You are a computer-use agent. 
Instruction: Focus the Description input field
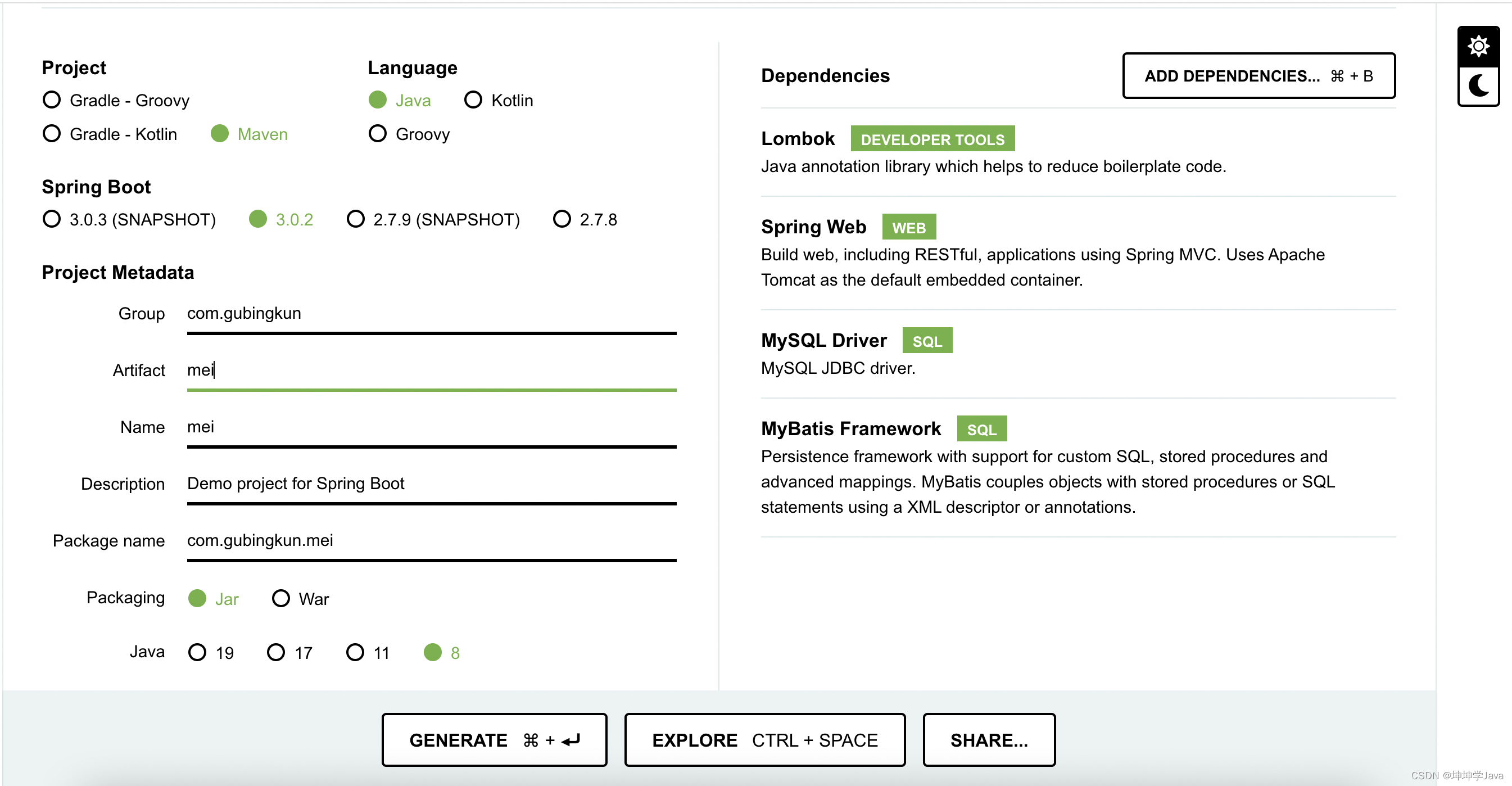(x=432, y=484)
